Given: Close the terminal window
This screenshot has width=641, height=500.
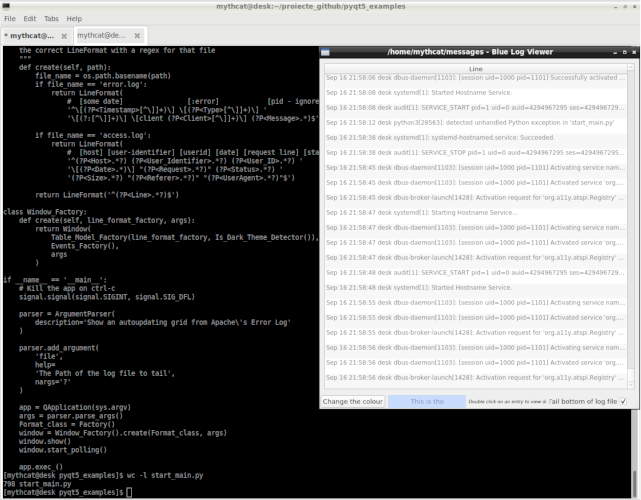Looking at the screenshot, I should tap(635, 7).
